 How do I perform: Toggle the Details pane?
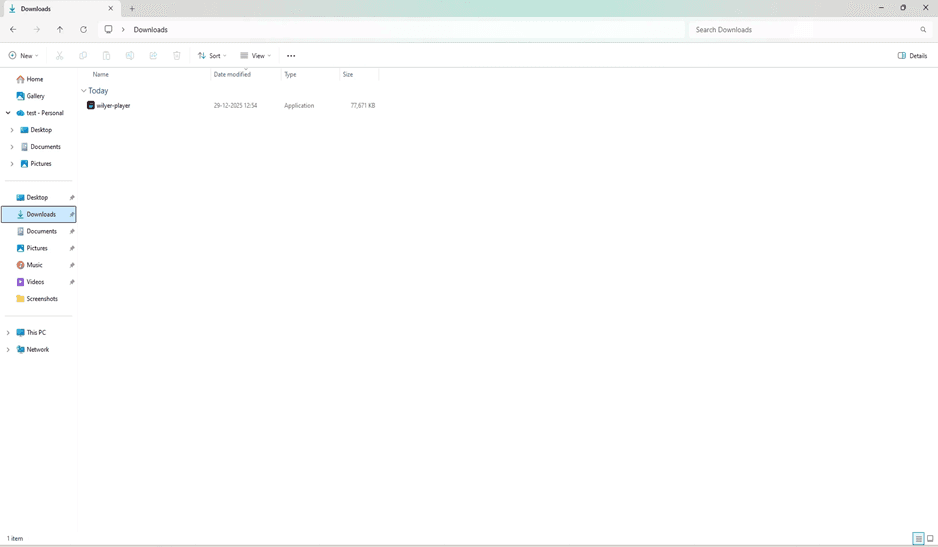tap(912, 56)
